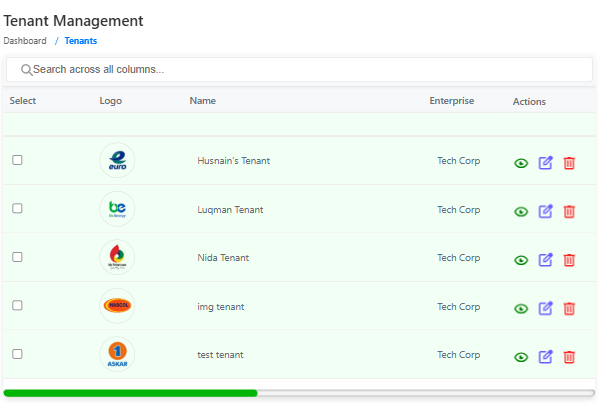View details of Husnain's Tenant
The height and width of the screenshot is (405, 606).
pyautogui.click(x=521, y=163)
